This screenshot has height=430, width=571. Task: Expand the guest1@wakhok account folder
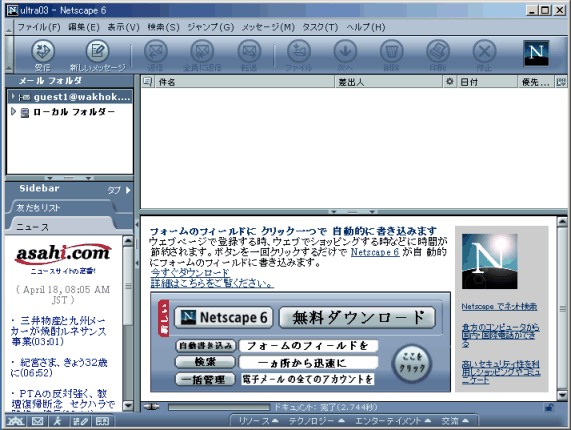[13, 96]
